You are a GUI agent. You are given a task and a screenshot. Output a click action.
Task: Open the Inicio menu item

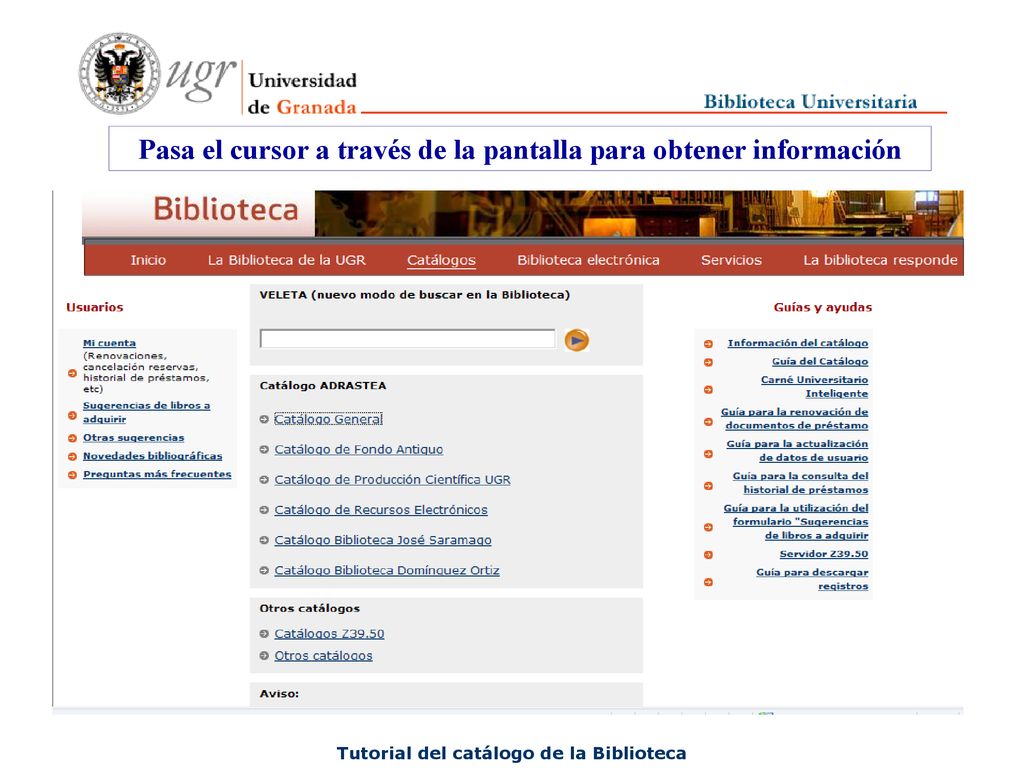coord(148,260)
